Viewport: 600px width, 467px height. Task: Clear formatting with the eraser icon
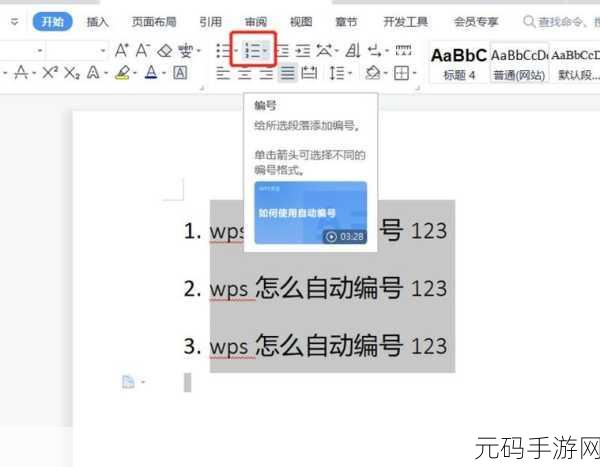click(165, 50)
